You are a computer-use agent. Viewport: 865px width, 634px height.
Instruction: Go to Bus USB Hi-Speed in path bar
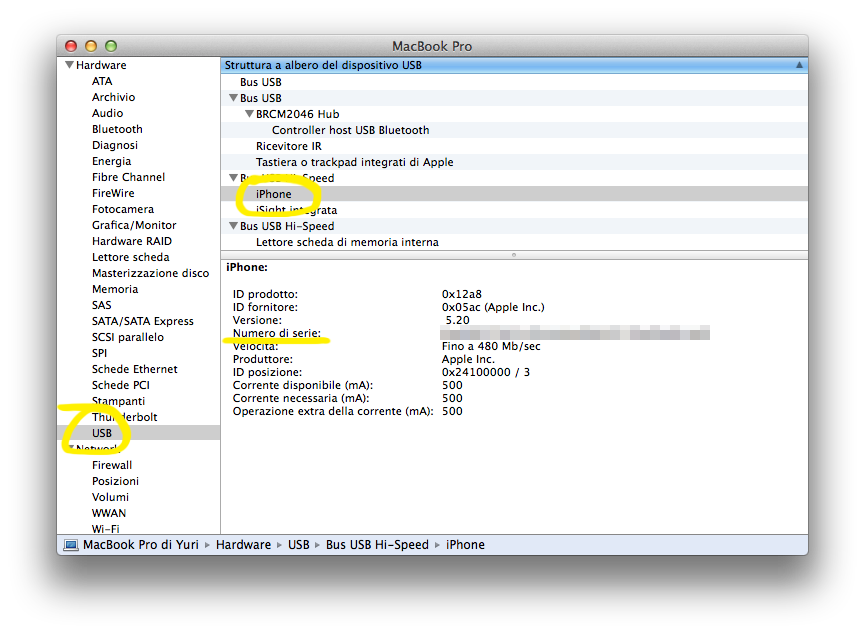click(377, 545)
